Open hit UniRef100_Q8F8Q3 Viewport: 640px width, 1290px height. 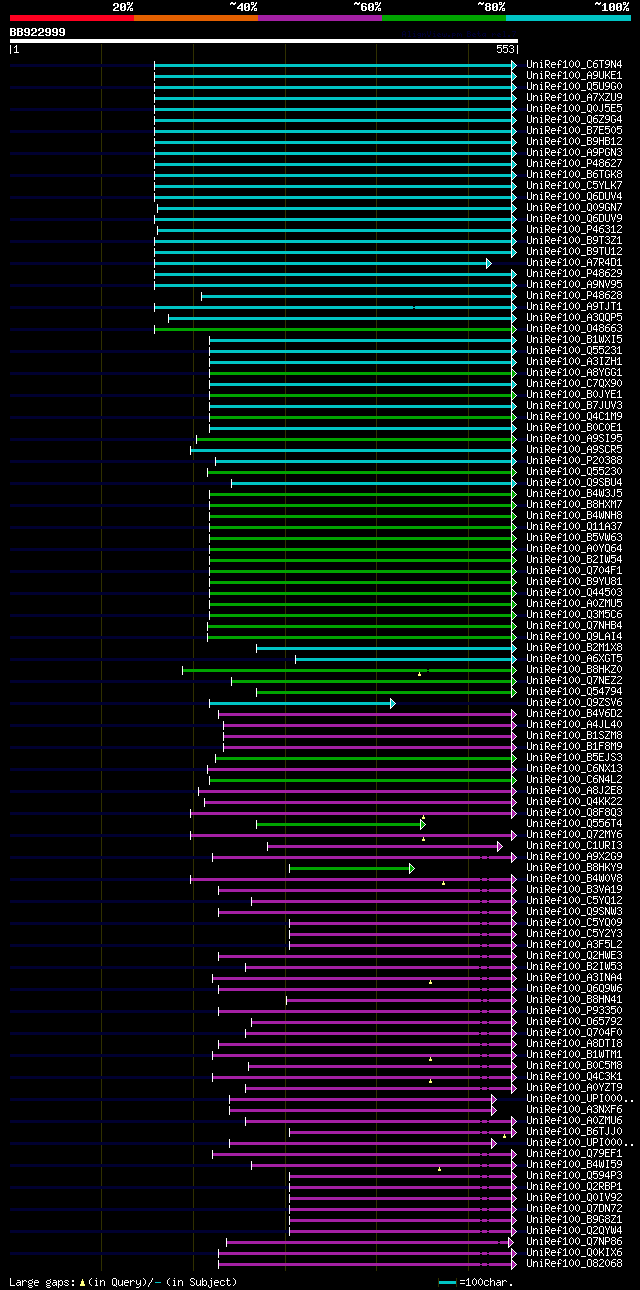point(574,812)
